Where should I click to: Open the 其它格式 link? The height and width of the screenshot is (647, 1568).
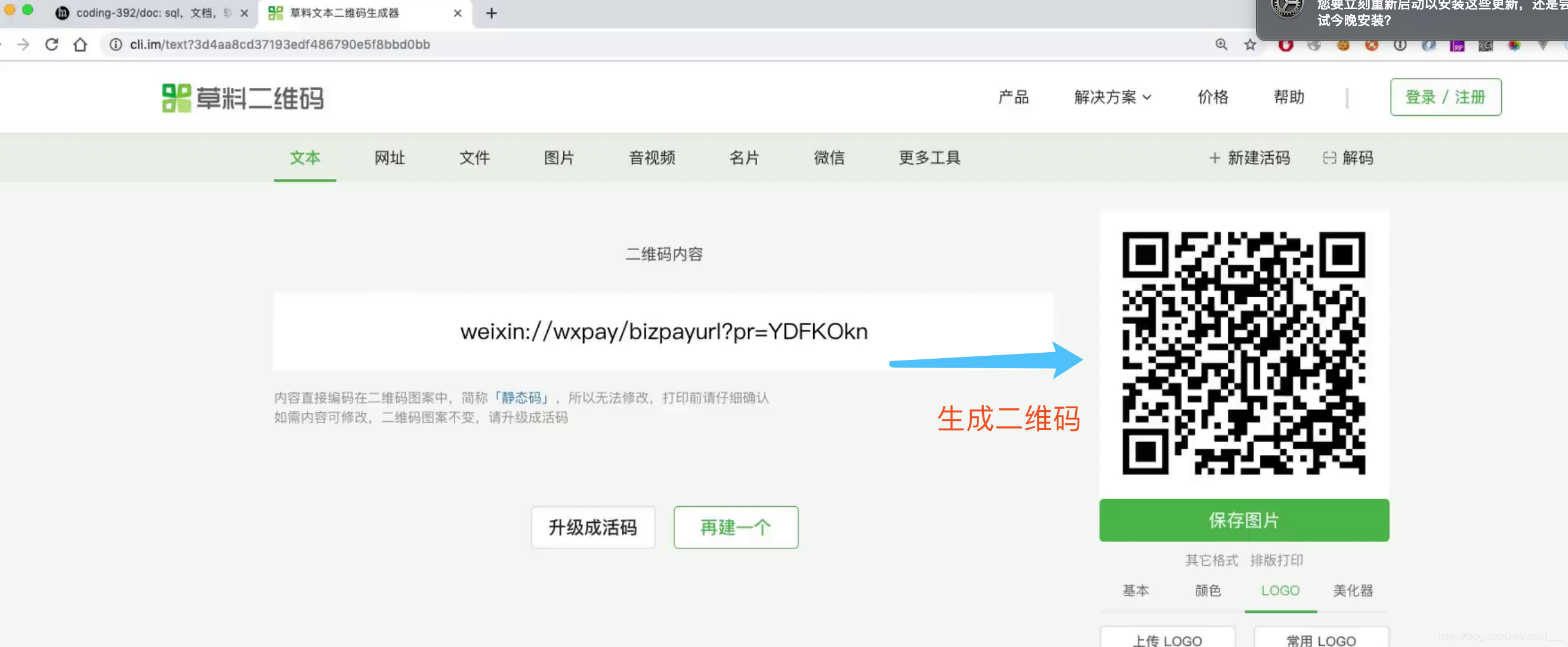[1211, 560]
